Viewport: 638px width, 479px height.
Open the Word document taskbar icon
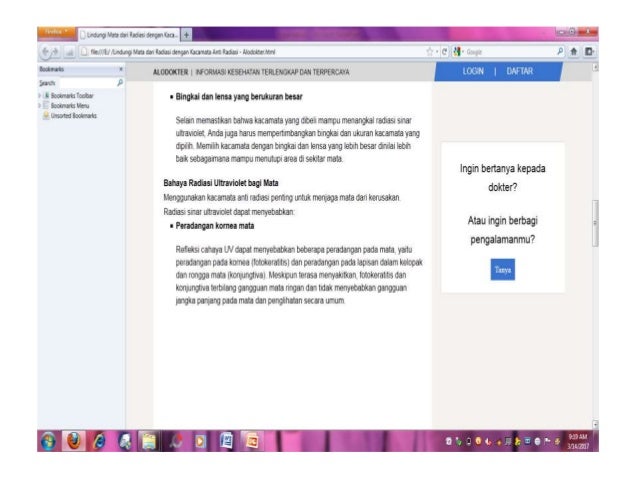226,441
